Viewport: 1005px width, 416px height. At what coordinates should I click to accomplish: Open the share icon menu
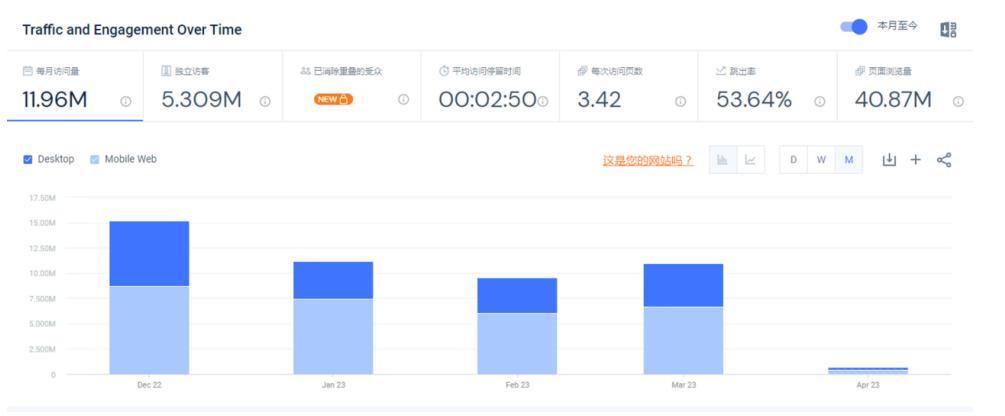pos(943,160)
